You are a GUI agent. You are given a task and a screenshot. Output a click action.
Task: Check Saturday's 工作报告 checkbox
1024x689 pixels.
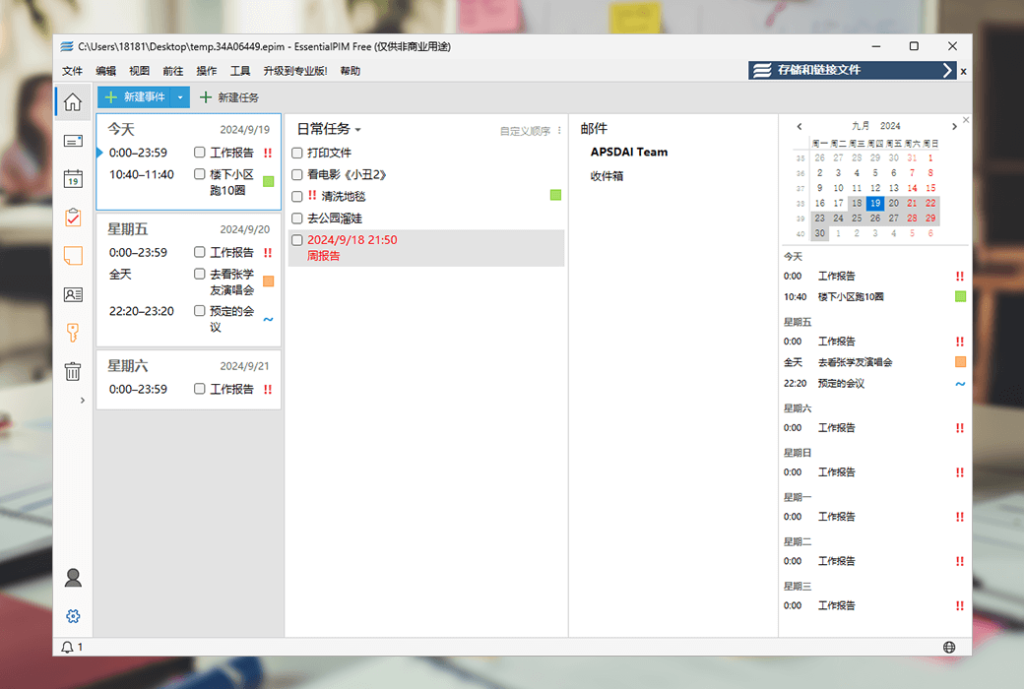(x=199, y=389)
